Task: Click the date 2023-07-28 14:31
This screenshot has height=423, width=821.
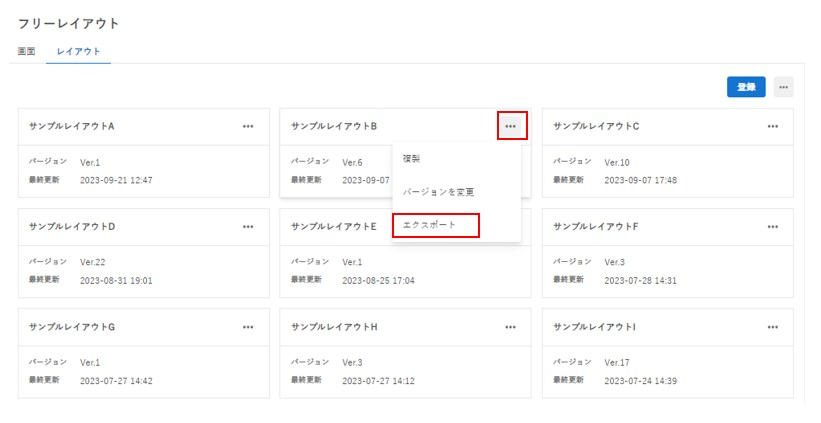Action: (x=641, y=281)
